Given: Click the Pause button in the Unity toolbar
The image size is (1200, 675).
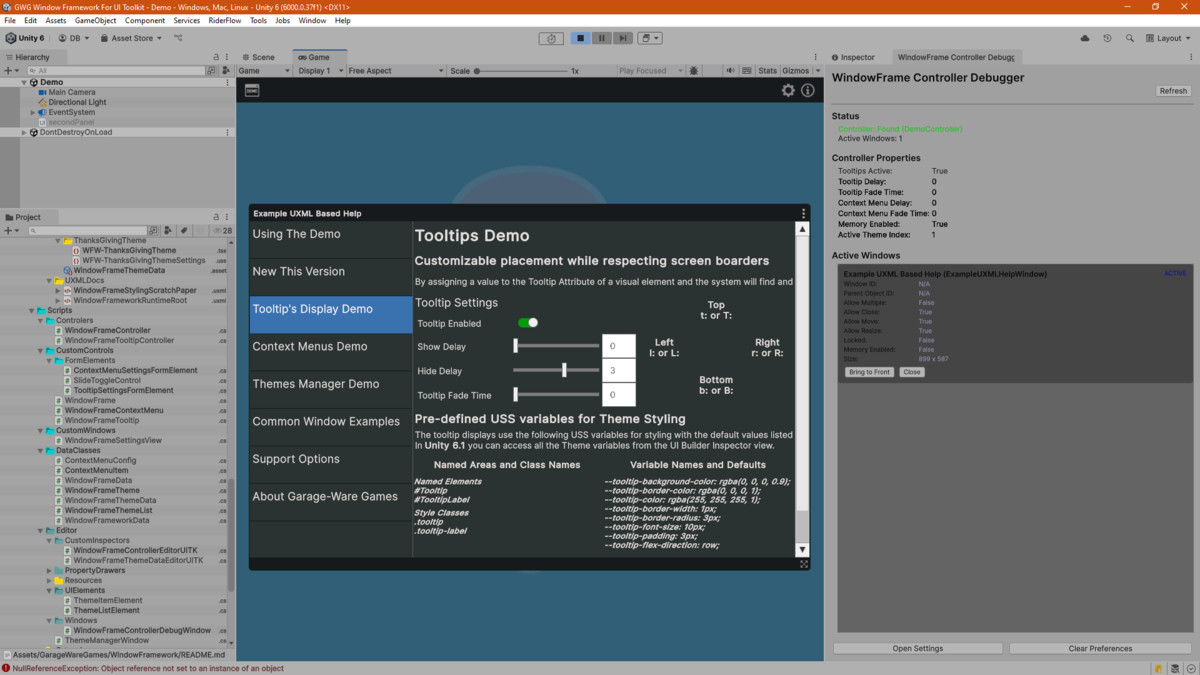Looking at the screenshot, I should [601, 38].
